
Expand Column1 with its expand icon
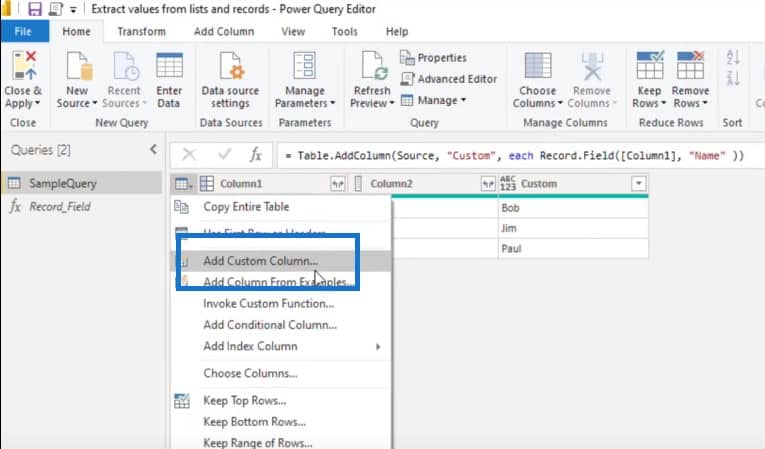(337, 184)
